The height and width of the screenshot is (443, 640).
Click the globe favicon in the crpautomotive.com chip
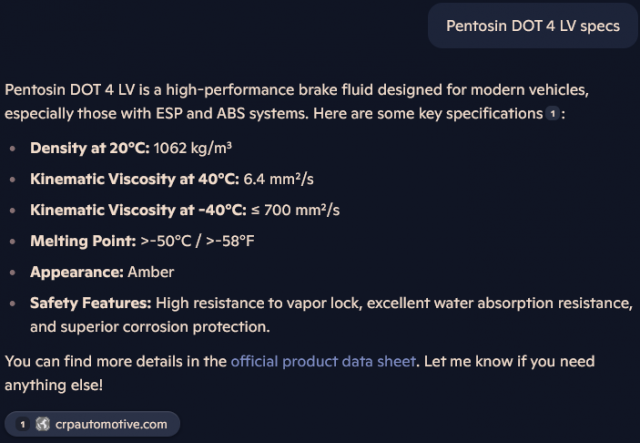pyautogui.click(x=42, y=424)
